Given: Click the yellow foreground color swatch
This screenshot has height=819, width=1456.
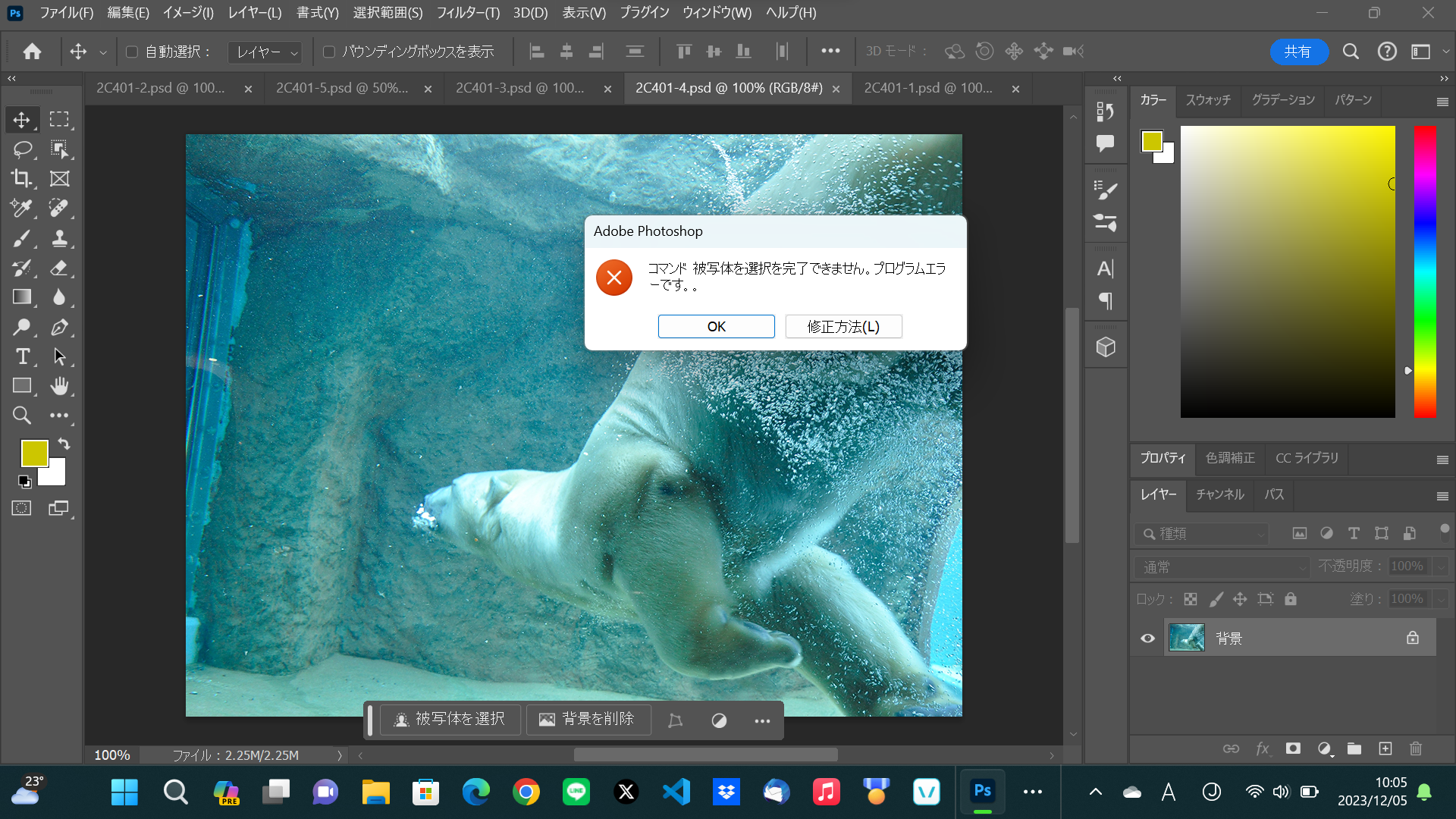Looking at the screenshot, I should coord(34,453).
